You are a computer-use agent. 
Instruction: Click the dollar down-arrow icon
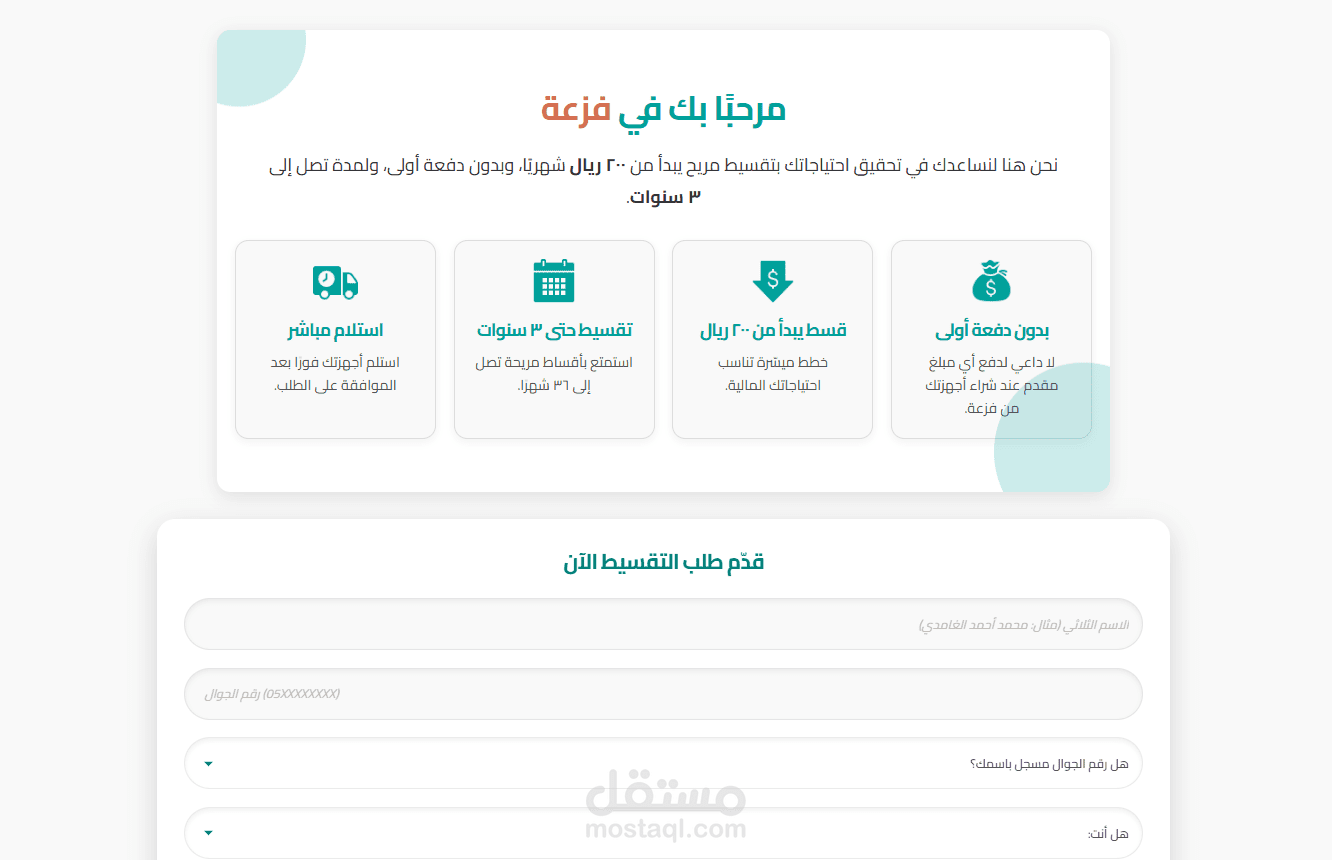pos(773,281)
